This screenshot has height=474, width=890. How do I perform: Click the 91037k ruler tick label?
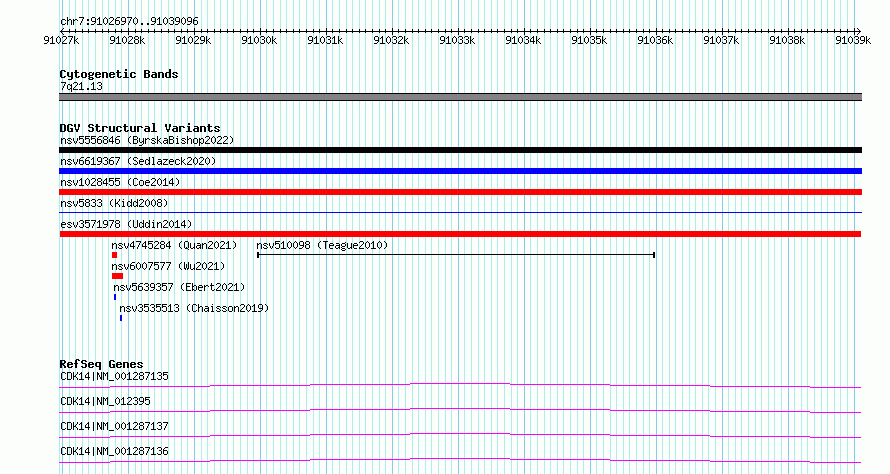pos(721,40)
